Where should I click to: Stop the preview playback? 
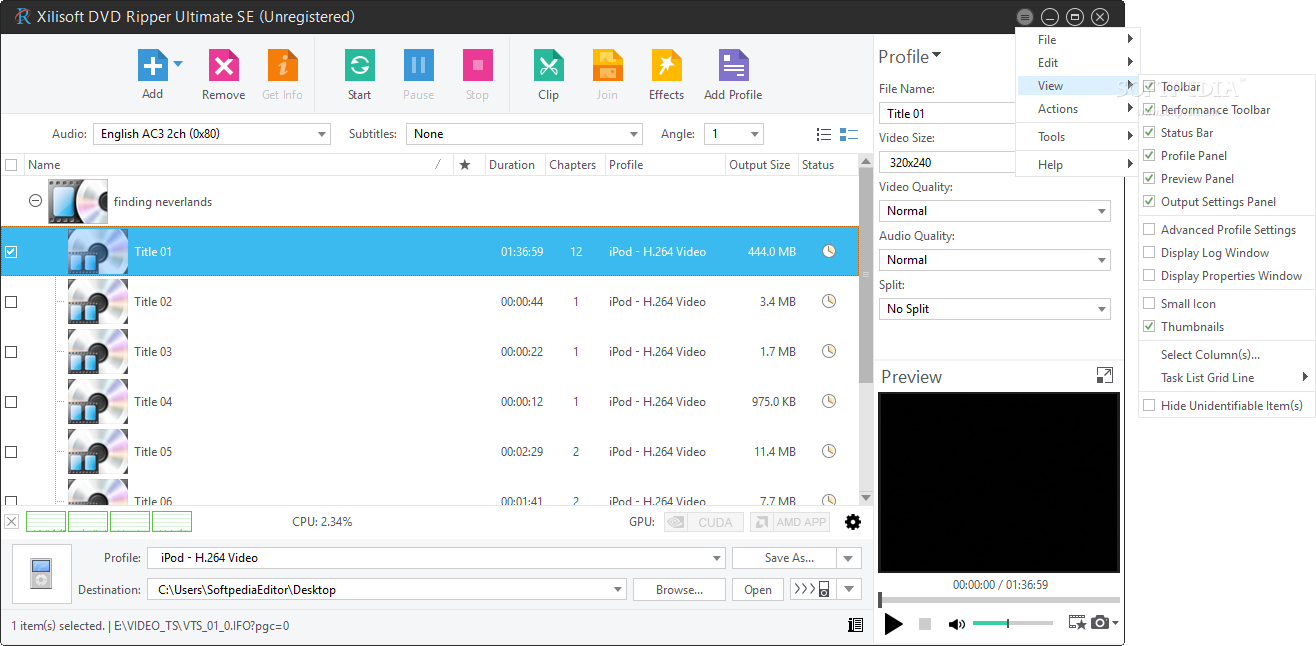[x=925, y=624]
